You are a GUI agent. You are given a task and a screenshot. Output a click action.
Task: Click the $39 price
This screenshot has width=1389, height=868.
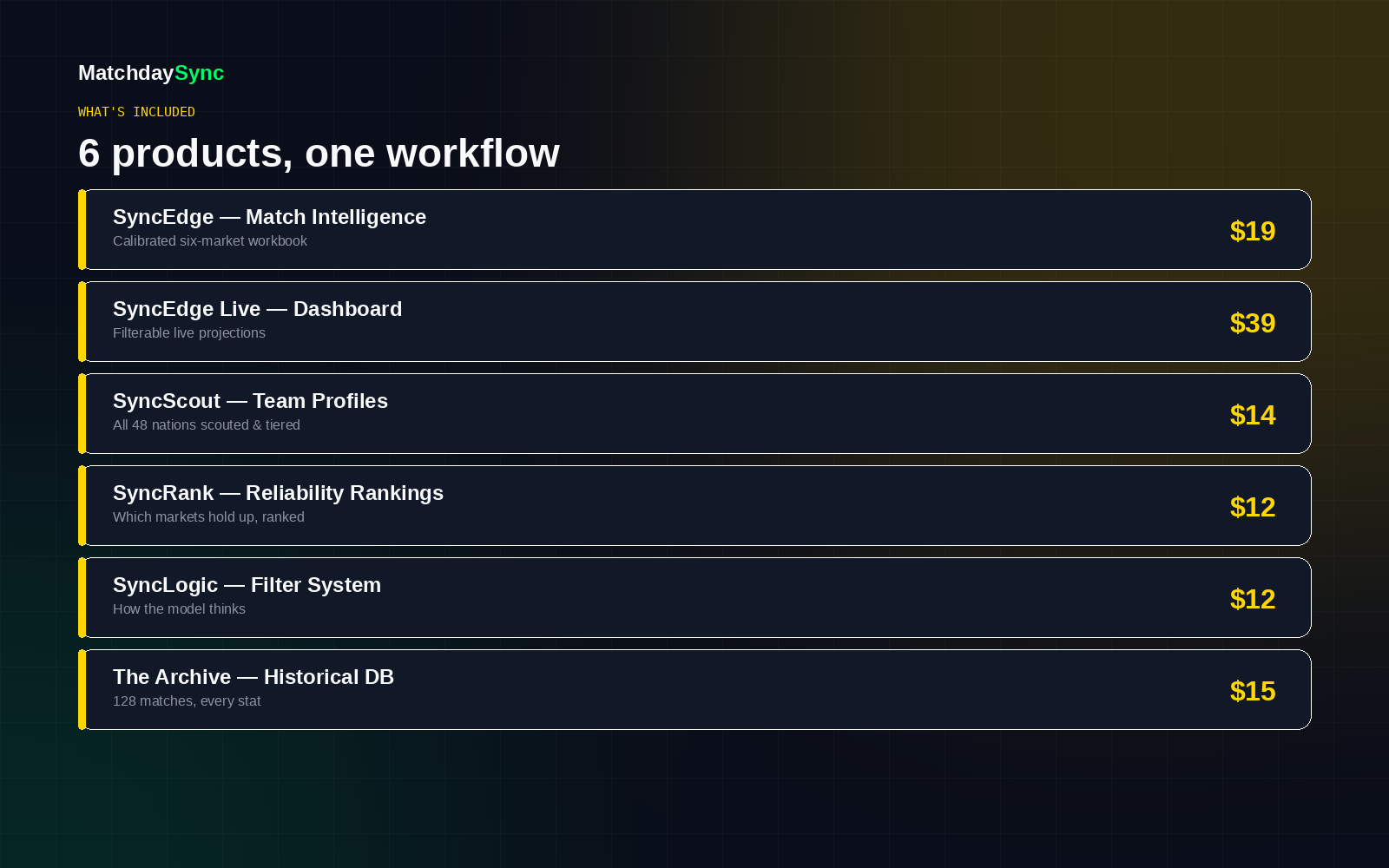coord(1253,323)
